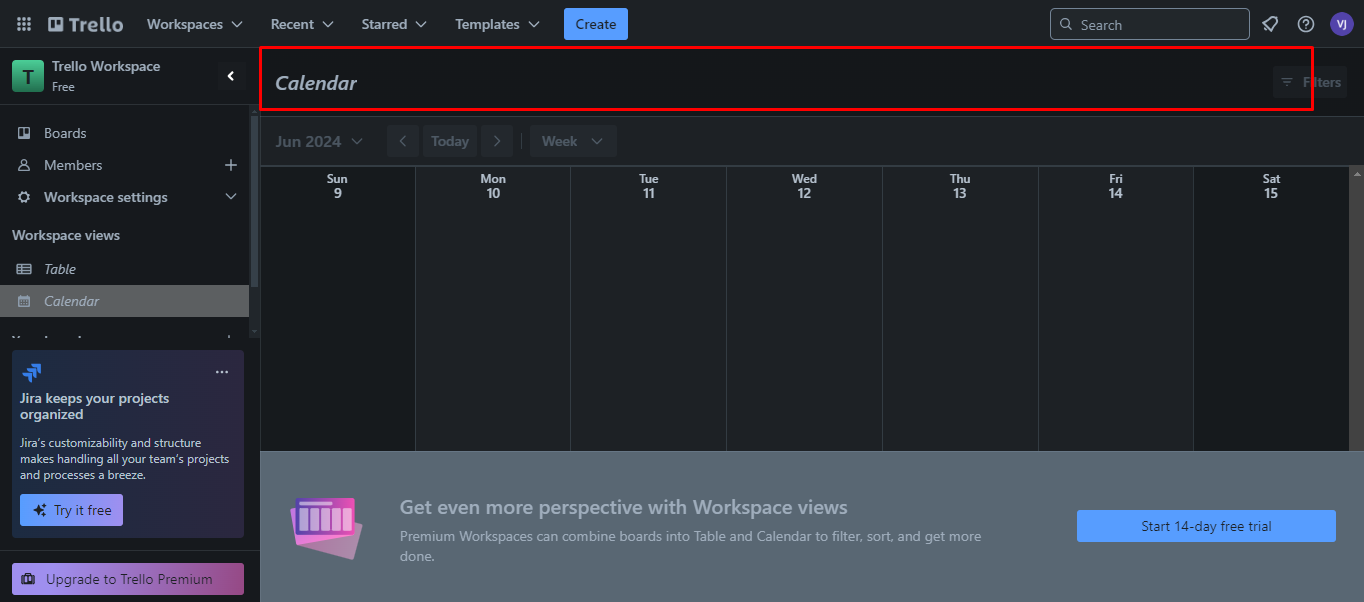Open the help question mark icon
This screenshot has width=1364, height=602.
click(1306, 24)
